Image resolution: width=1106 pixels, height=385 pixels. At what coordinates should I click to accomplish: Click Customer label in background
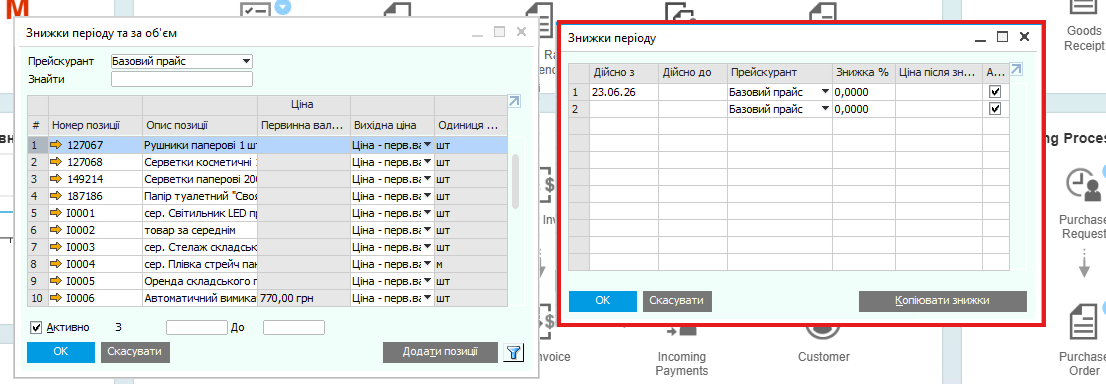[x=823, y=357]
